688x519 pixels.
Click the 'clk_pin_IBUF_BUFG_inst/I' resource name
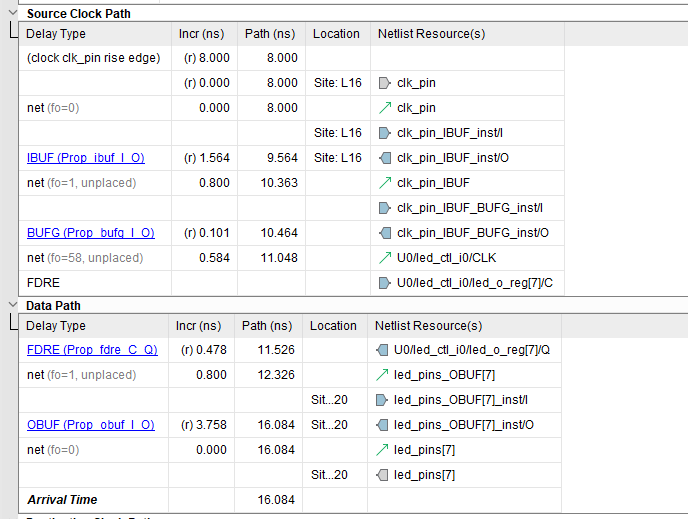[x=469, y=208]
